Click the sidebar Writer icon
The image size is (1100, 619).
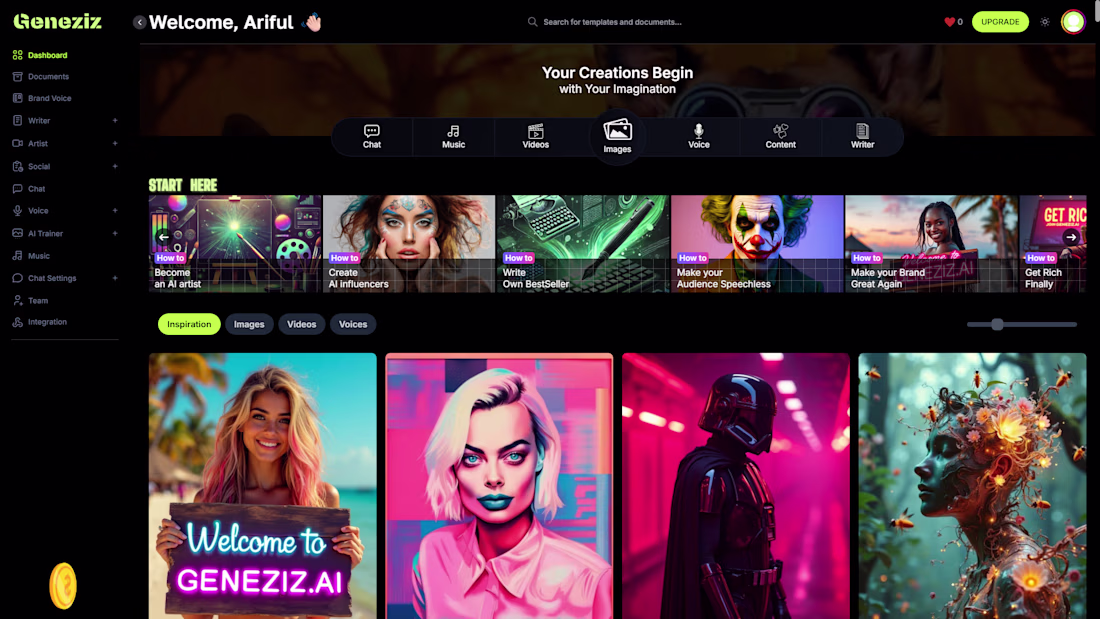point(18,121)
